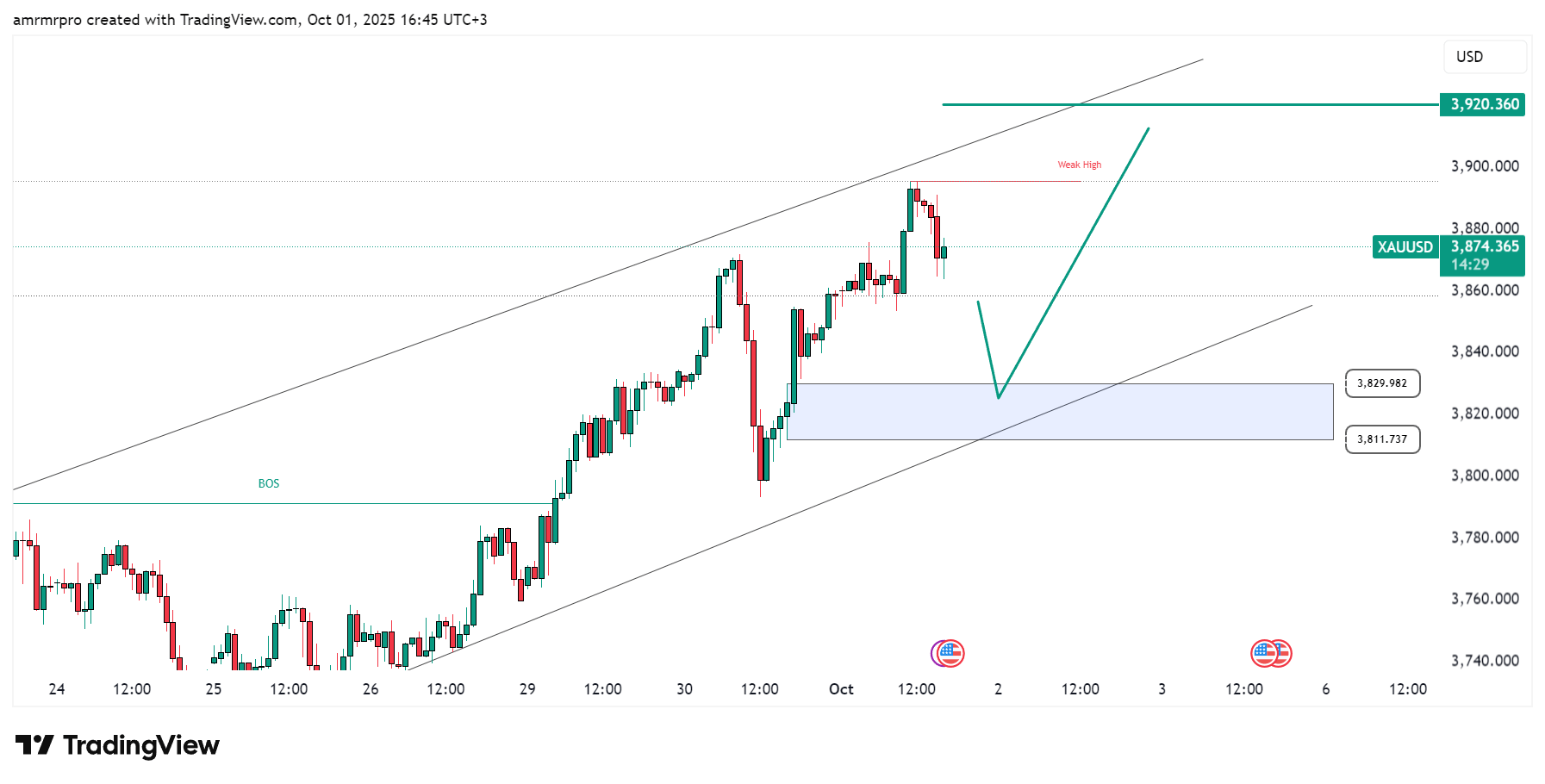Click the current price 3,874.365 label
This screenshot has width=1545, height=784.
[1484, 246]
